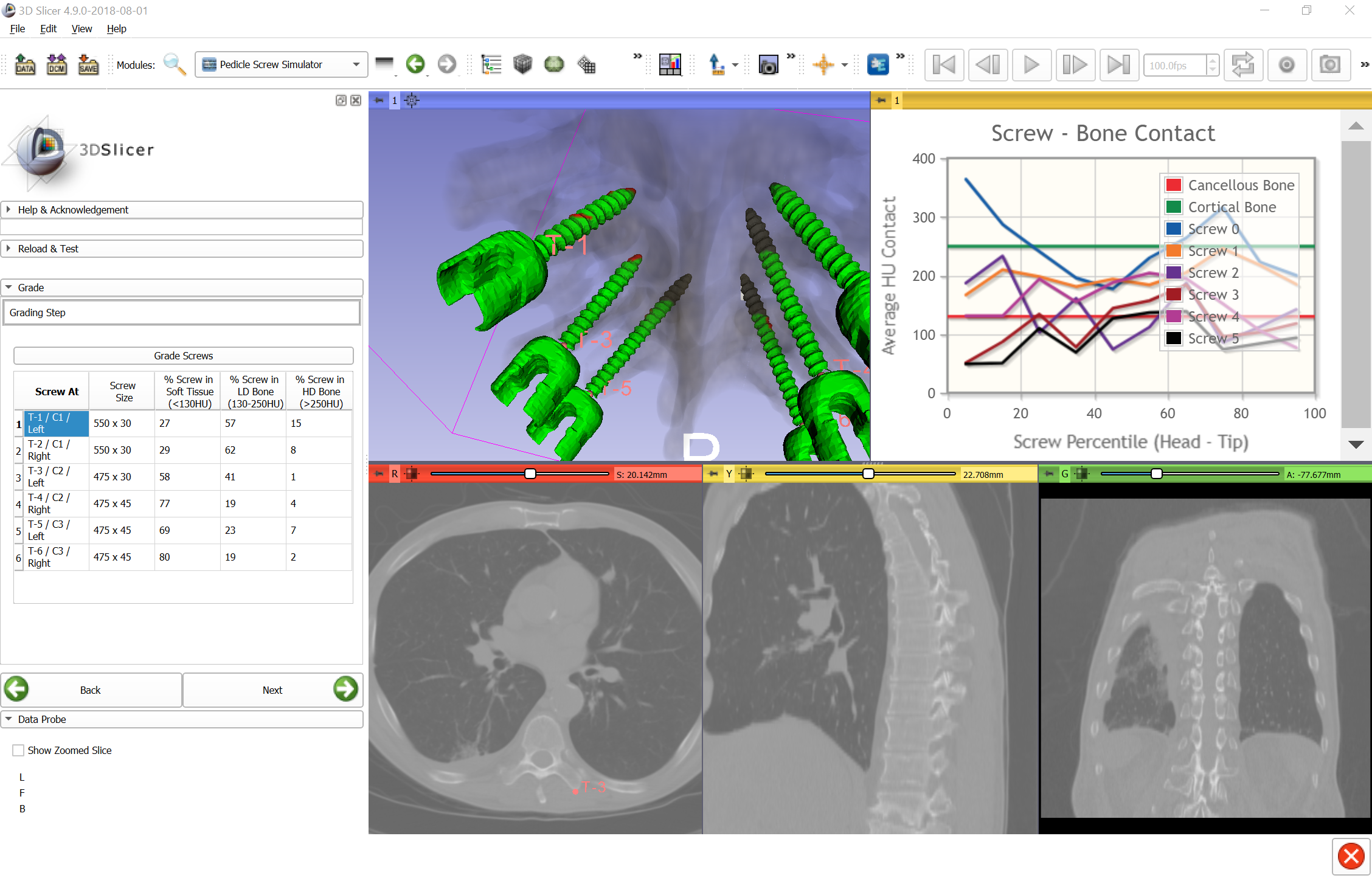Viewport: 1372px width, 878px height.
Task: Play the sequence playback
Action: 1031,64
